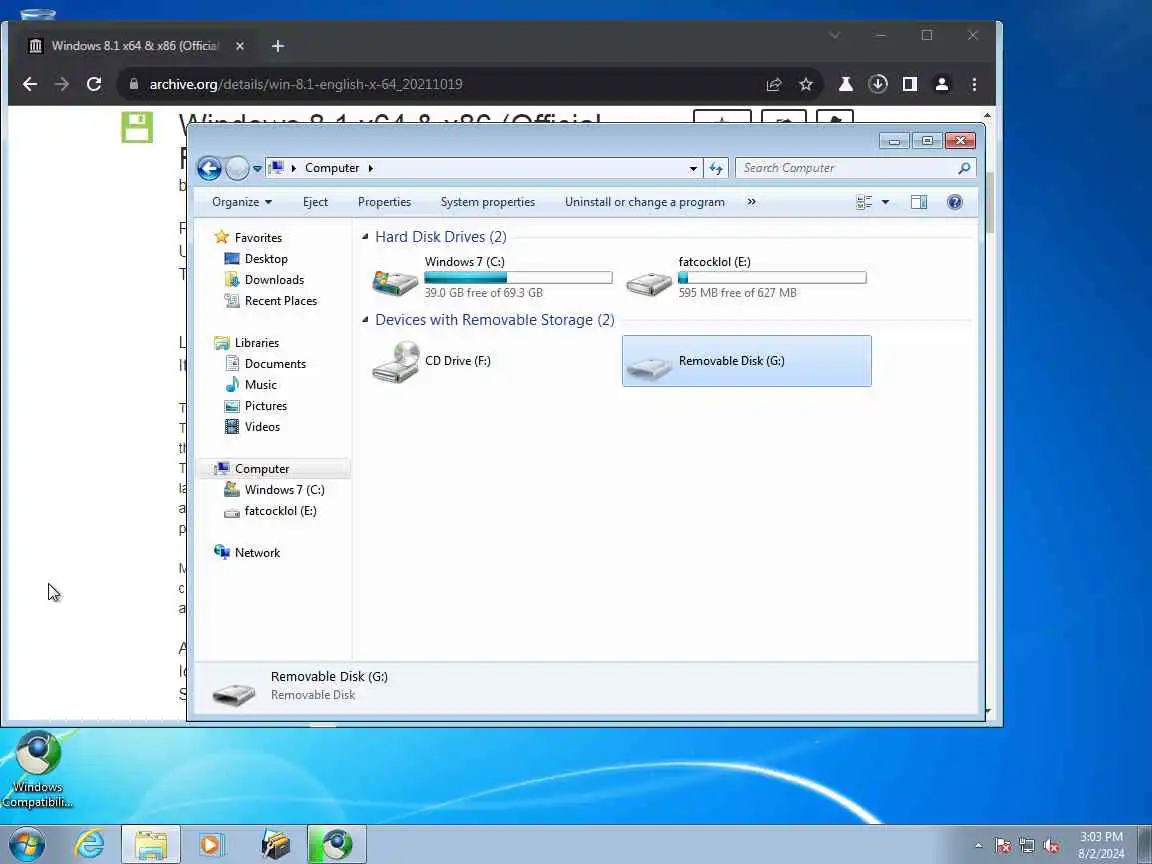This screenshot has width=1152, height=864.
Task: Eject the selected removable disk
Action: pyautogui.click(x=315, y=202)
